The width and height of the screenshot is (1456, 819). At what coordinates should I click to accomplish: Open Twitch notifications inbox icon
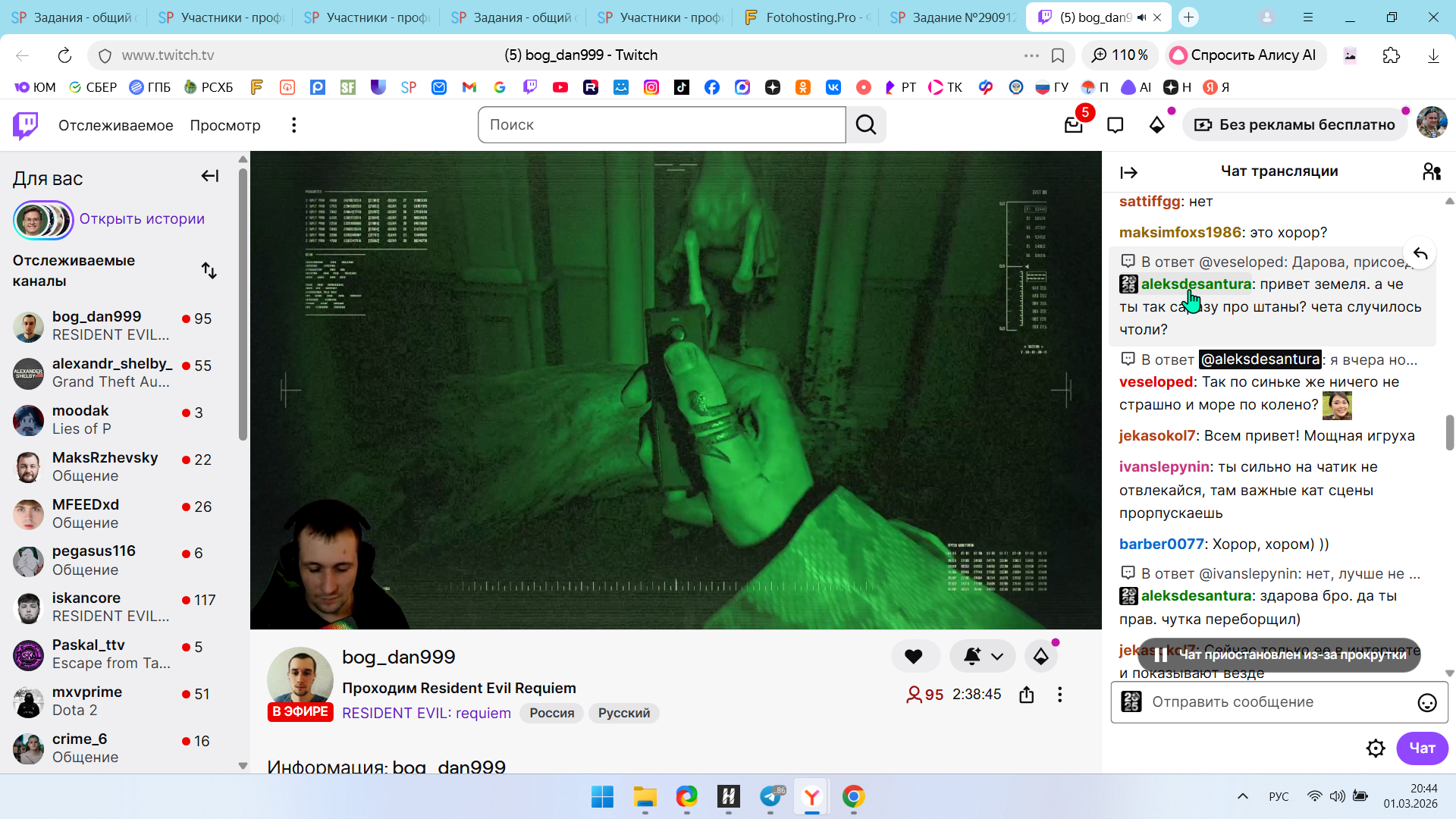[1073, 125]
